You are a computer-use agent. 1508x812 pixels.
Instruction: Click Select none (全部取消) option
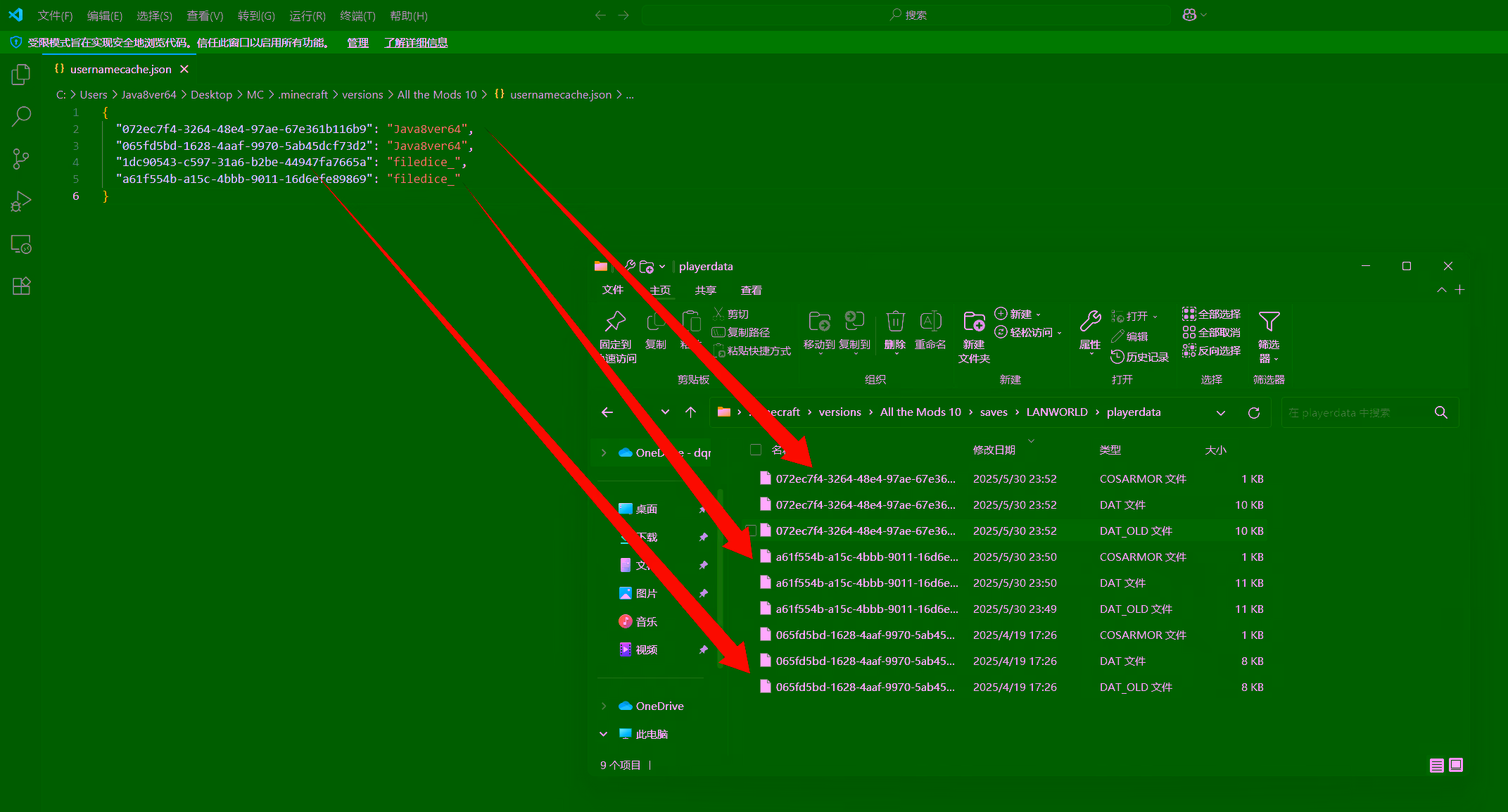(x=1212, y=333)
